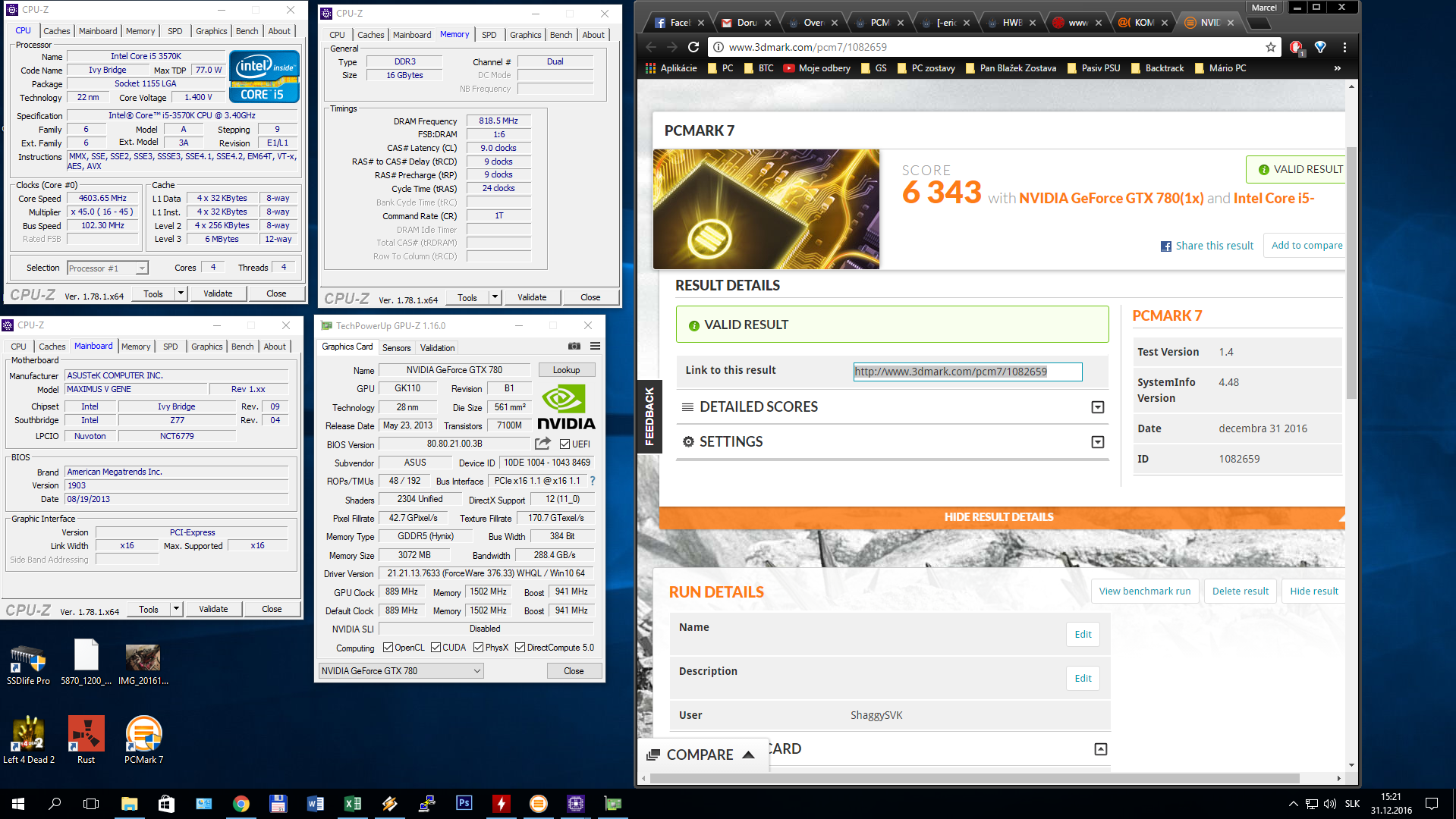Open Word from the taskbar

pos(316,804)
